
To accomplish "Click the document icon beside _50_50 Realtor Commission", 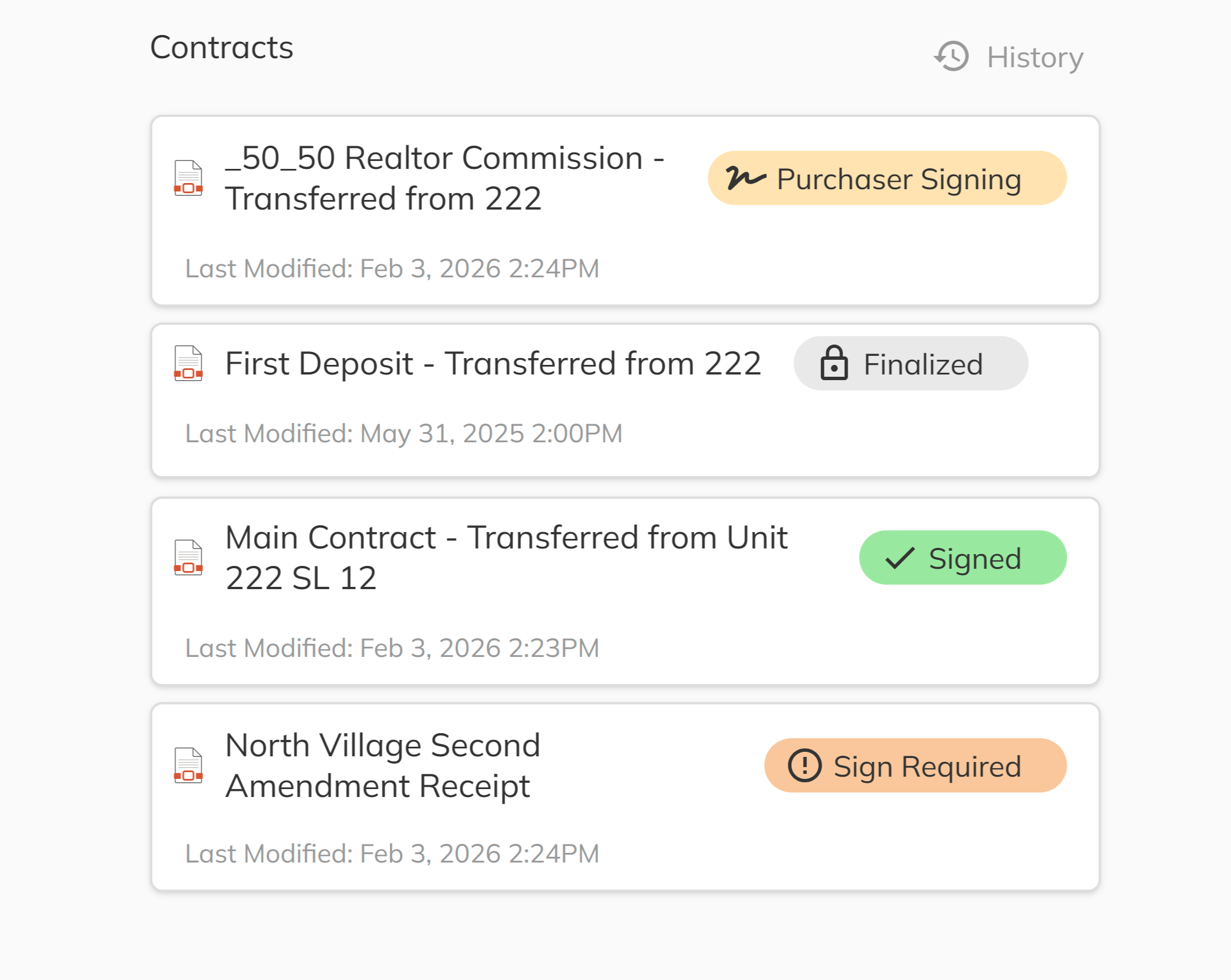I will tap(188, 177).
